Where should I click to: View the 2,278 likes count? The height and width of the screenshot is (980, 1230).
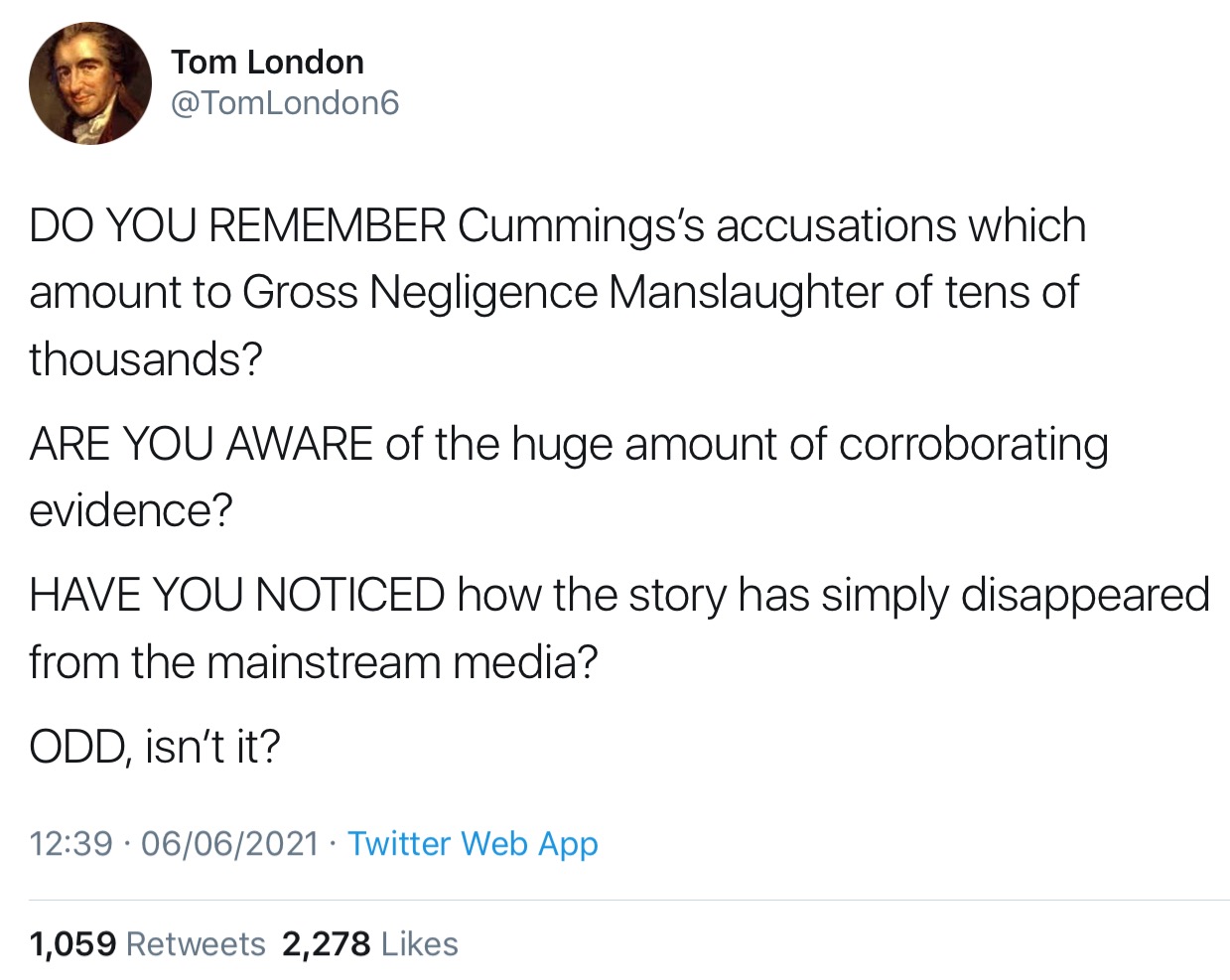(x=326, y=943)
